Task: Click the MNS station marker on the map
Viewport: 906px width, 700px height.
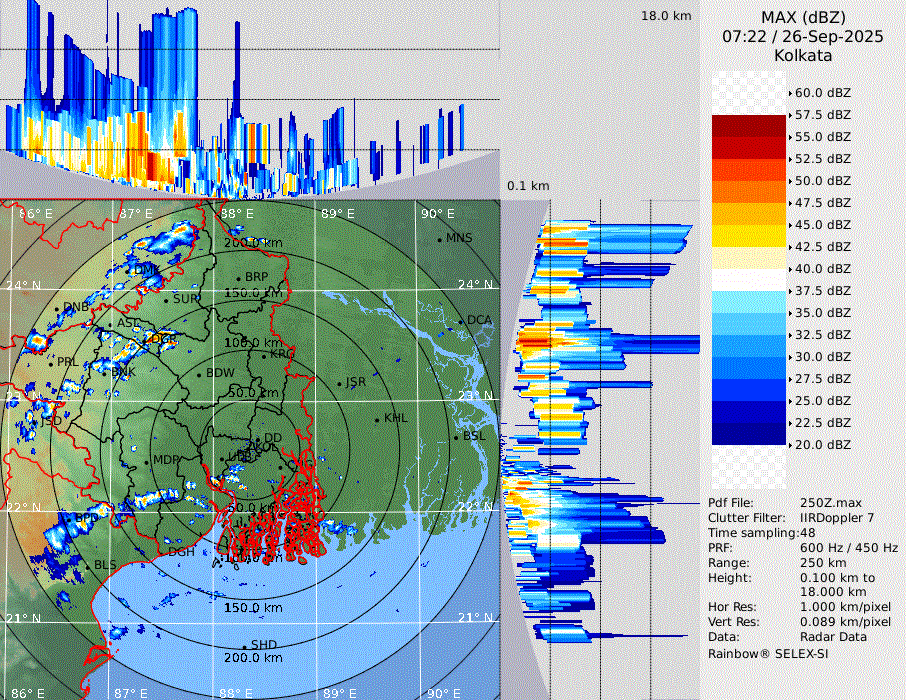Action: tap(440, 239)
